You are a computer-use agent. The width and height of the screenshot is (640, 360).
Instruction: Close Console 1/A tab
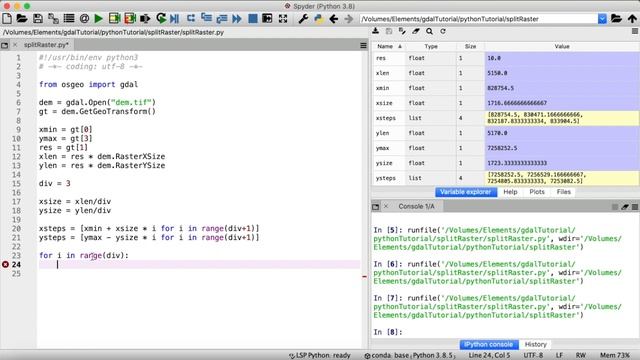tap(386, 206)
